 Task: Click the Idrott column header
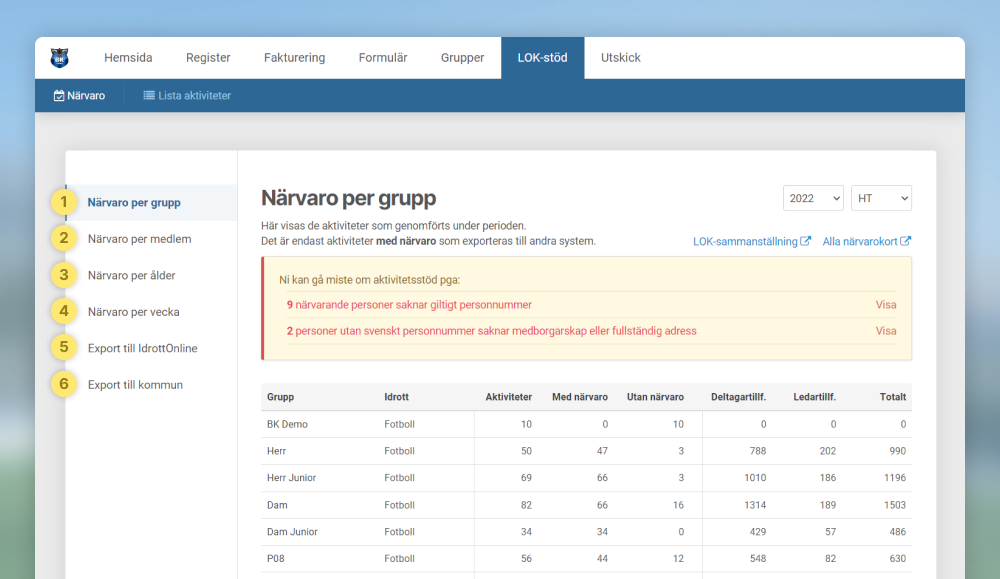397,397
